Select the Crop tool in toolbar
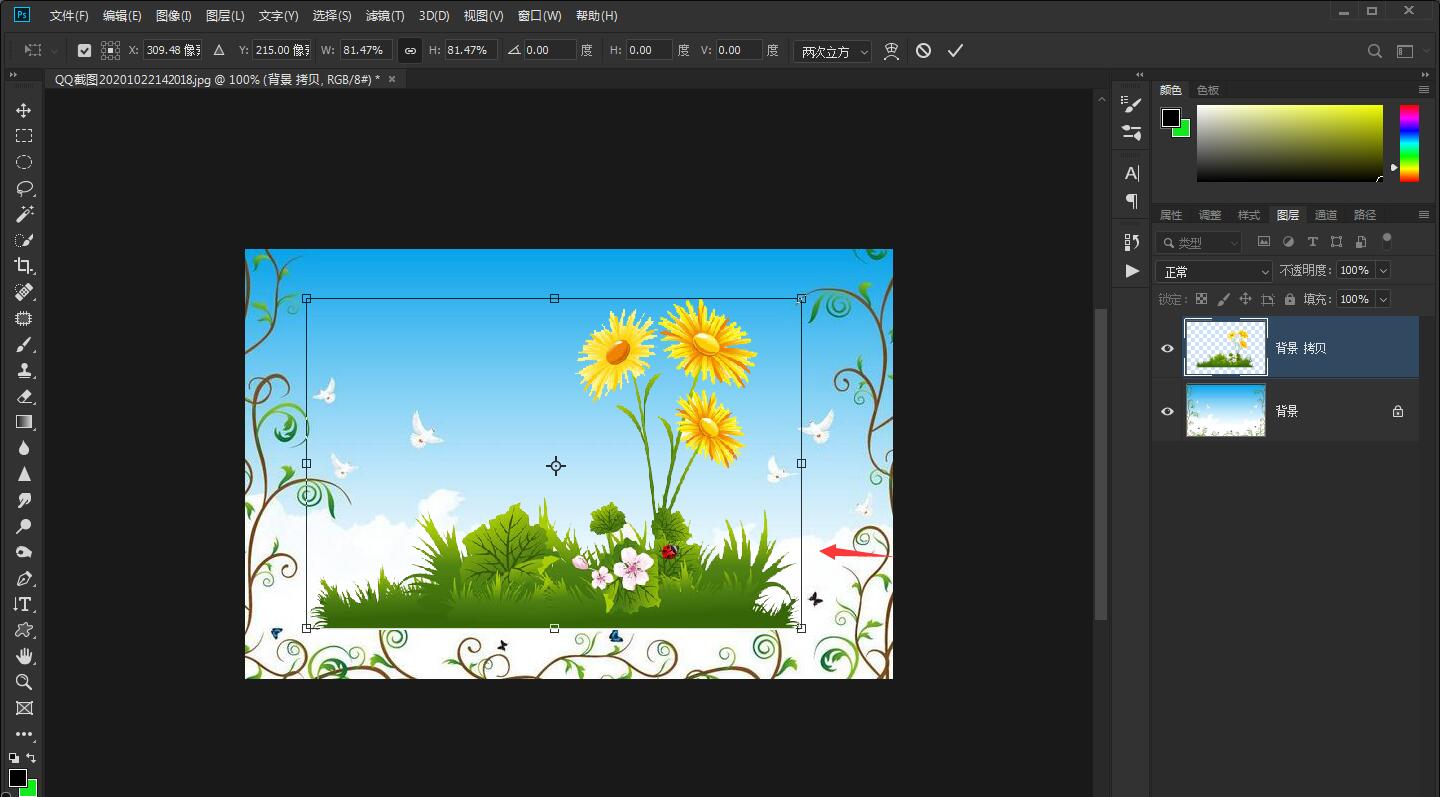Screen dimensions: 1440x797 point(24,266)
